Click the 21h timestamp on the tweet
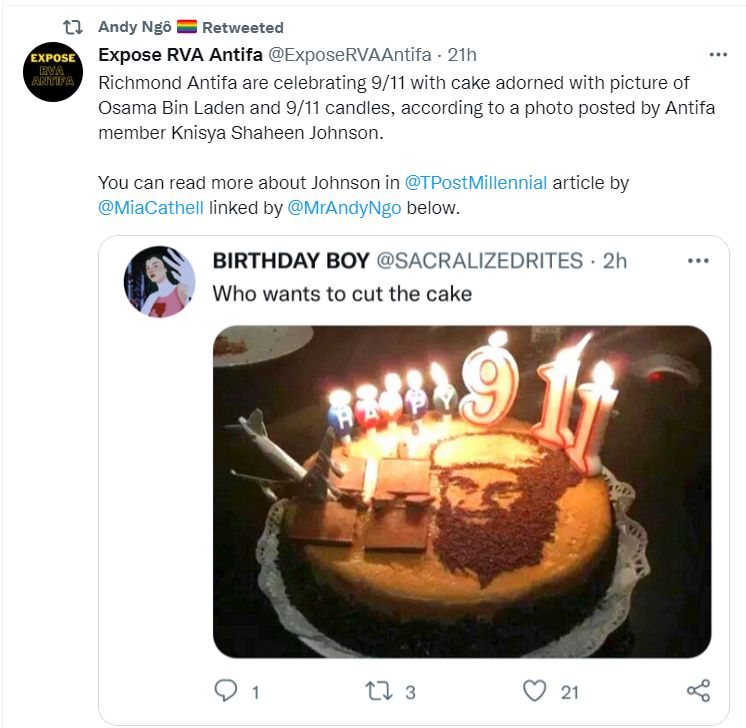746x728 pixels. pyautogui.click(x=461, y=54)
